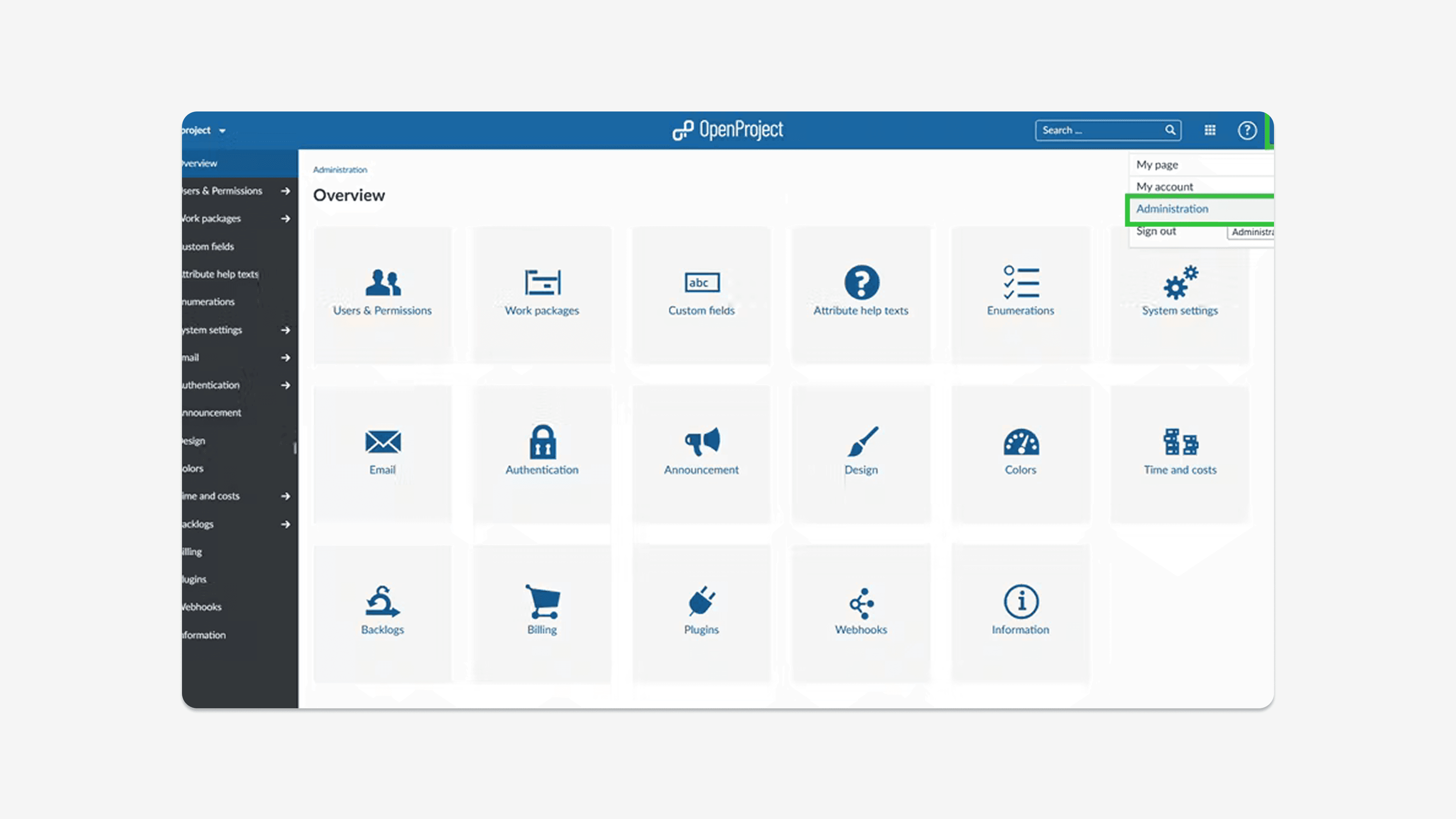The width and height of the screenshot is (1456, 819).
Task: Open the project selector dropdown
Action: click(204, 130)
